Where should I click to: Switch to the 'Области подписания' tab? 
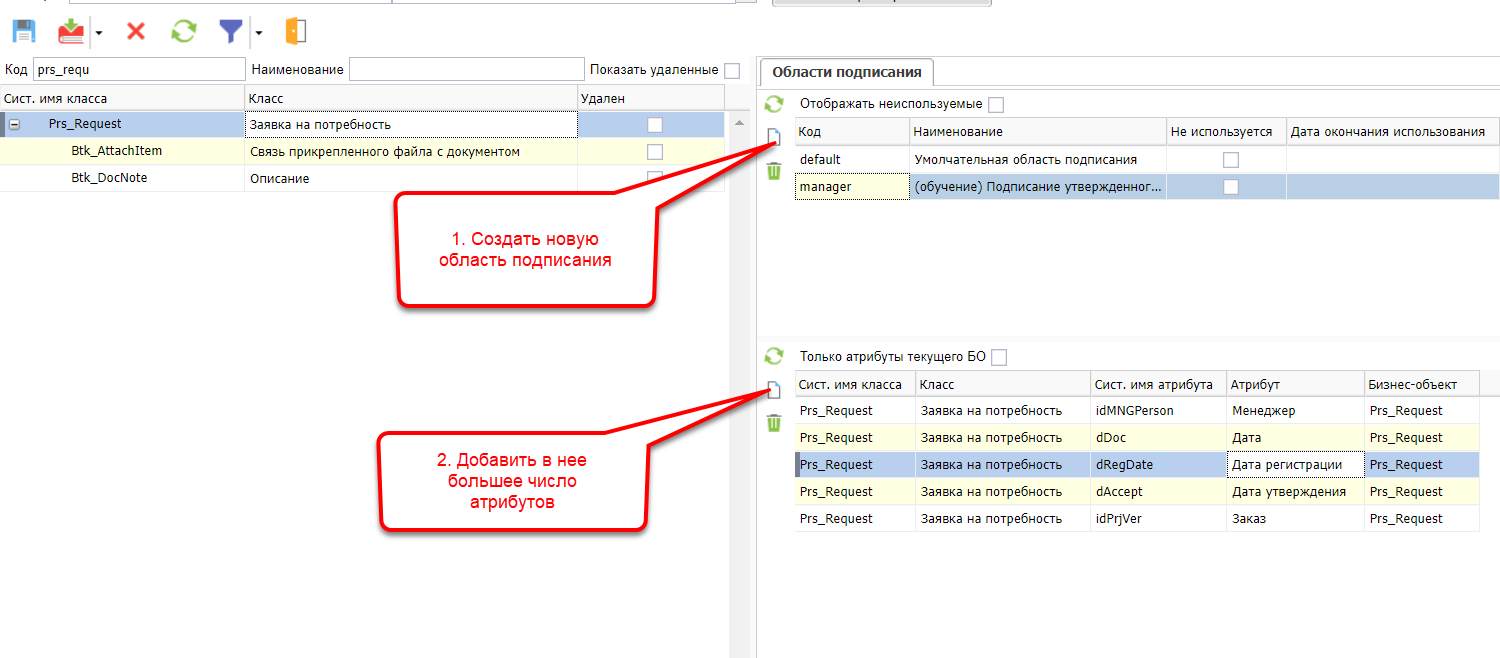[846, 72]
